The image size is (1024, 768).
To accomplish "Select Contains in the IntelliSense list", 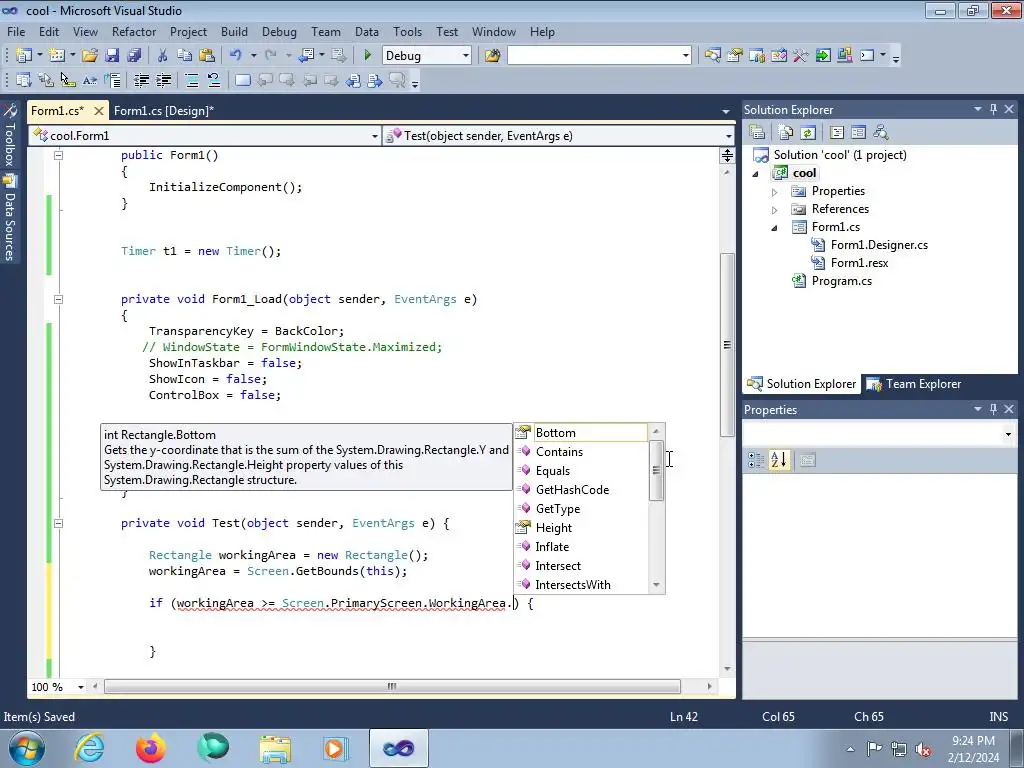I will [581, 451].
